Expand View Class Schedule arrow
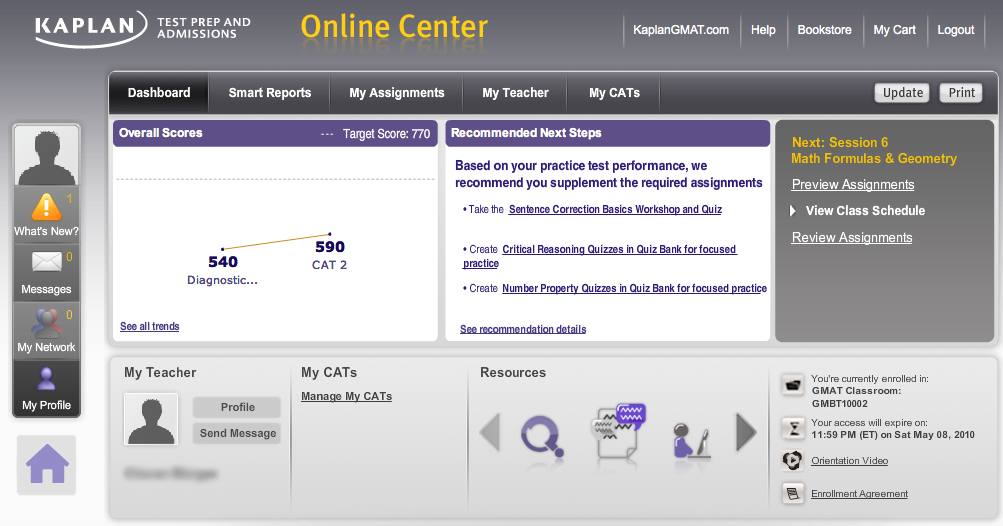Image resolution: width=1003 pixels, height=526 pixels. pos(793,211)
